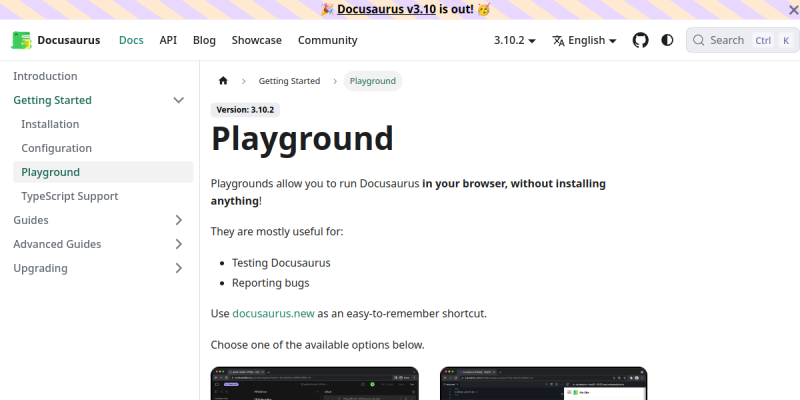Click the Search box

(x=743, y=40)
